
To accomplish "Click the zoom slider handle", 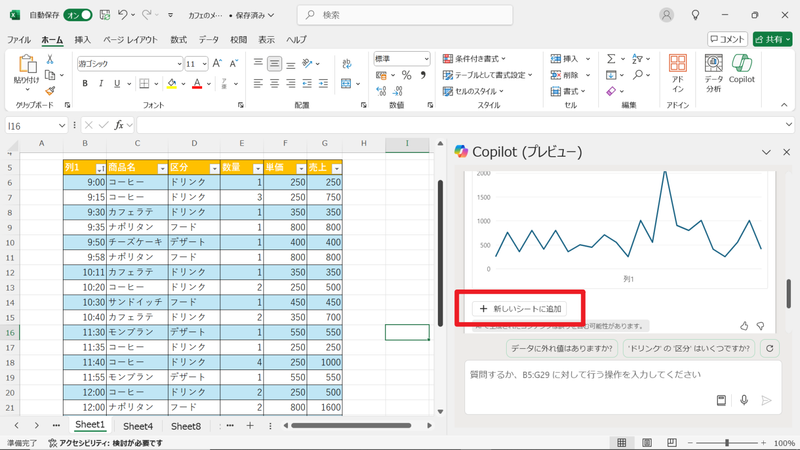I will tap(727, 443).
